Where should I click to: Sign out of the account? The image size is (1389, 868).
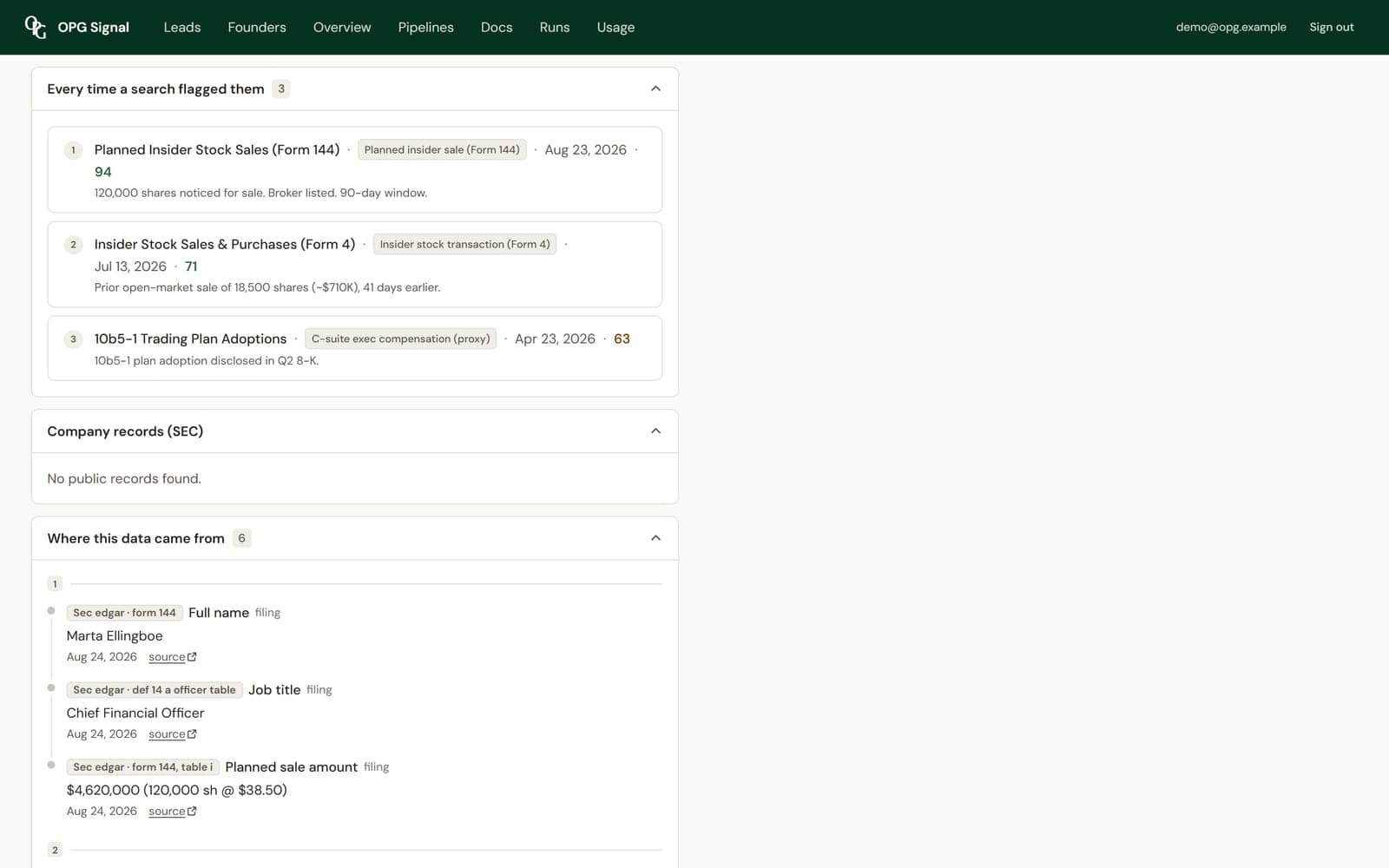point(1332,27)
